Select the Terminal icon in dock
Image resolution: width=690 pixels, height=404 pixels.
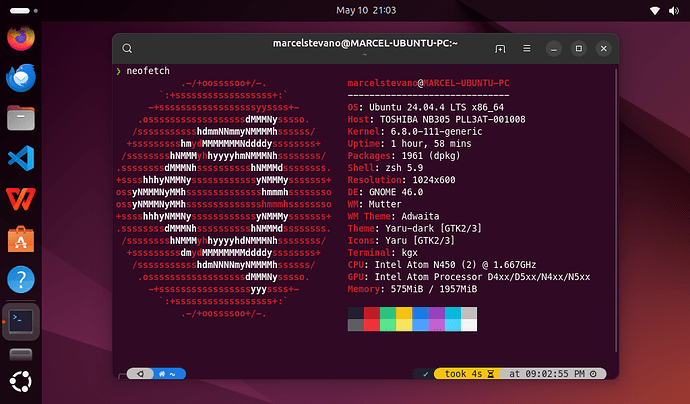(21, 322)
